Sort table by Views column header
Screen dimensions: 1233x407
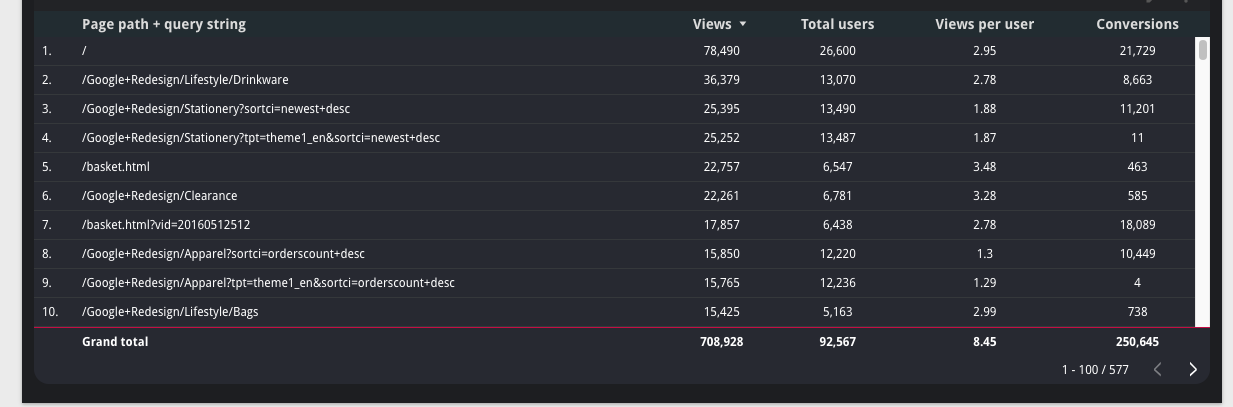712,24
